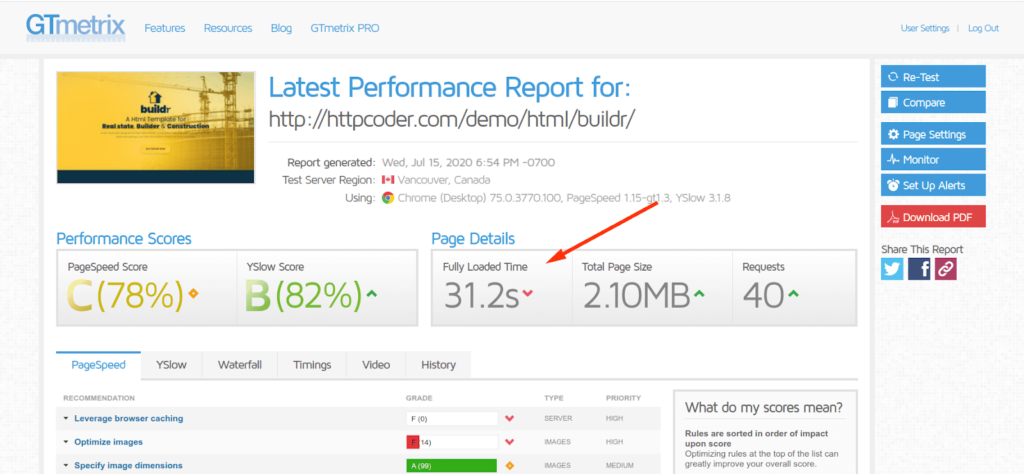Copy the report link icon
Viewport: 1024px width, 474px height.
946,268
